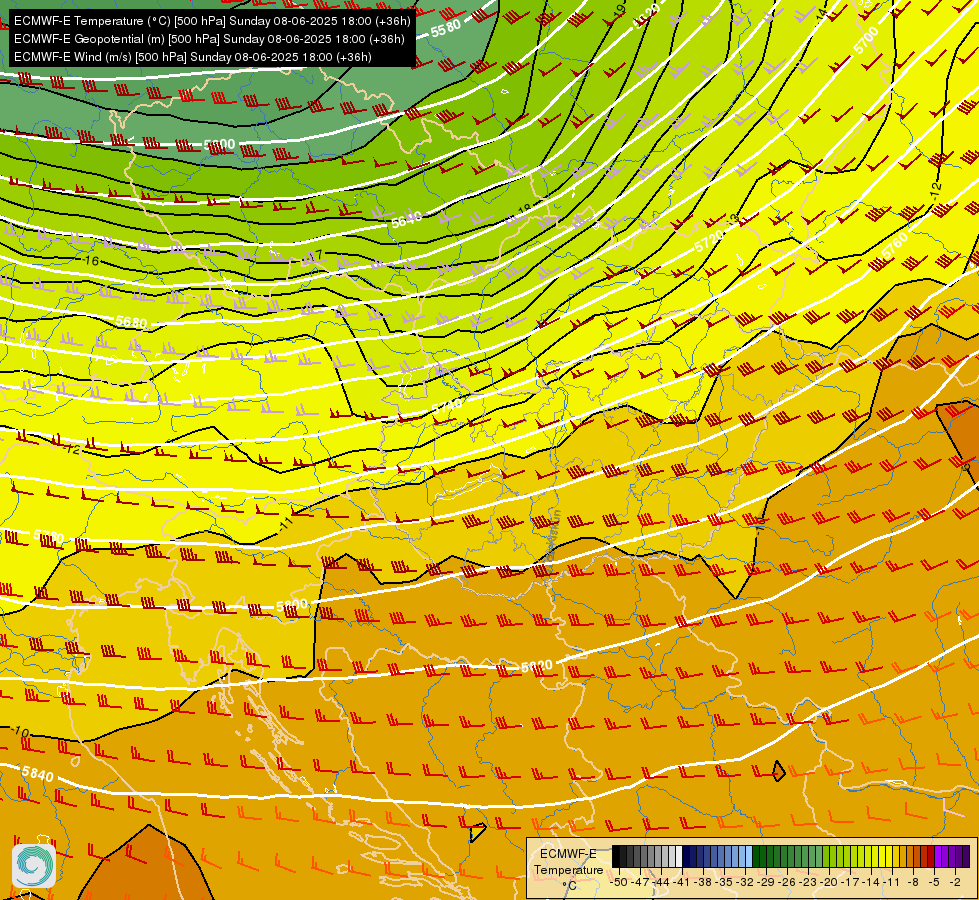
Task: Select the ECMWF-E Wind (m/s) header line
Action: point(192,57)
